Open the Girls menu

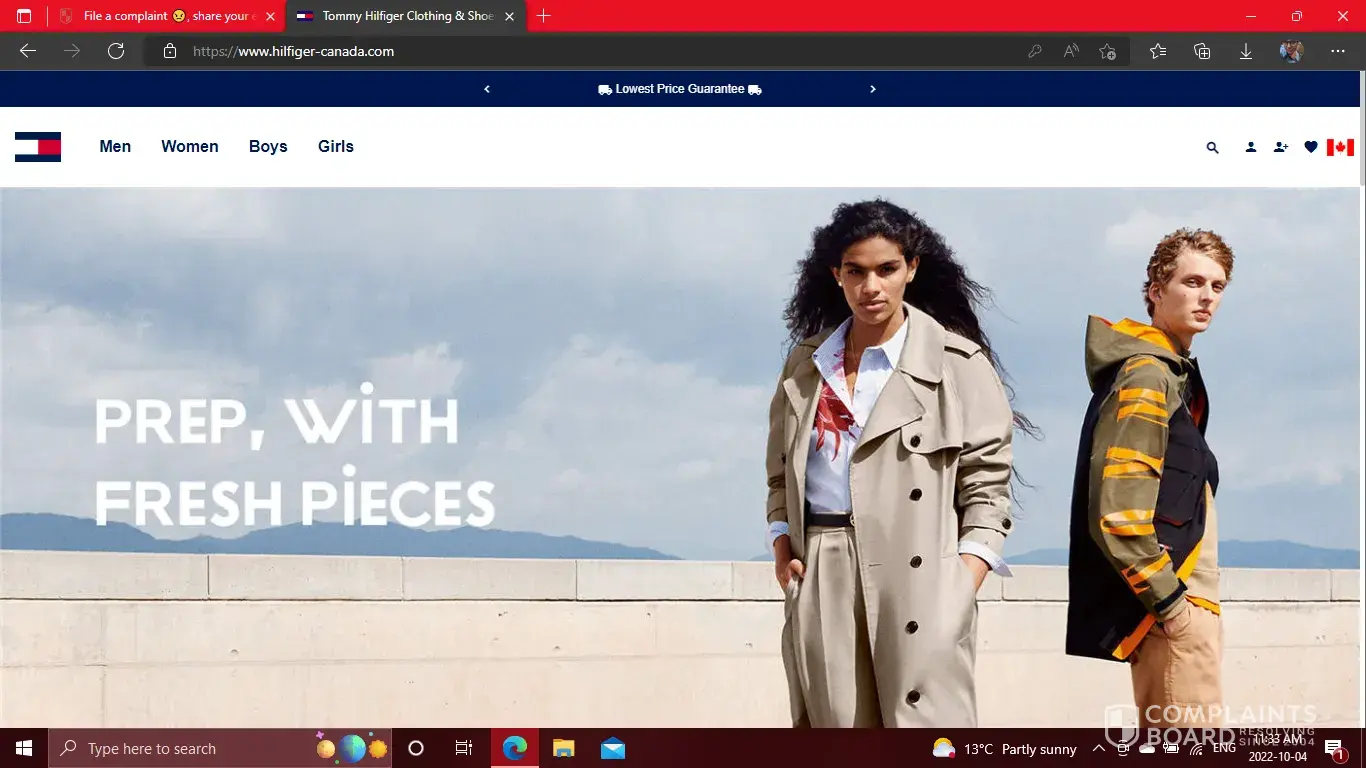[x=336, y=147]
